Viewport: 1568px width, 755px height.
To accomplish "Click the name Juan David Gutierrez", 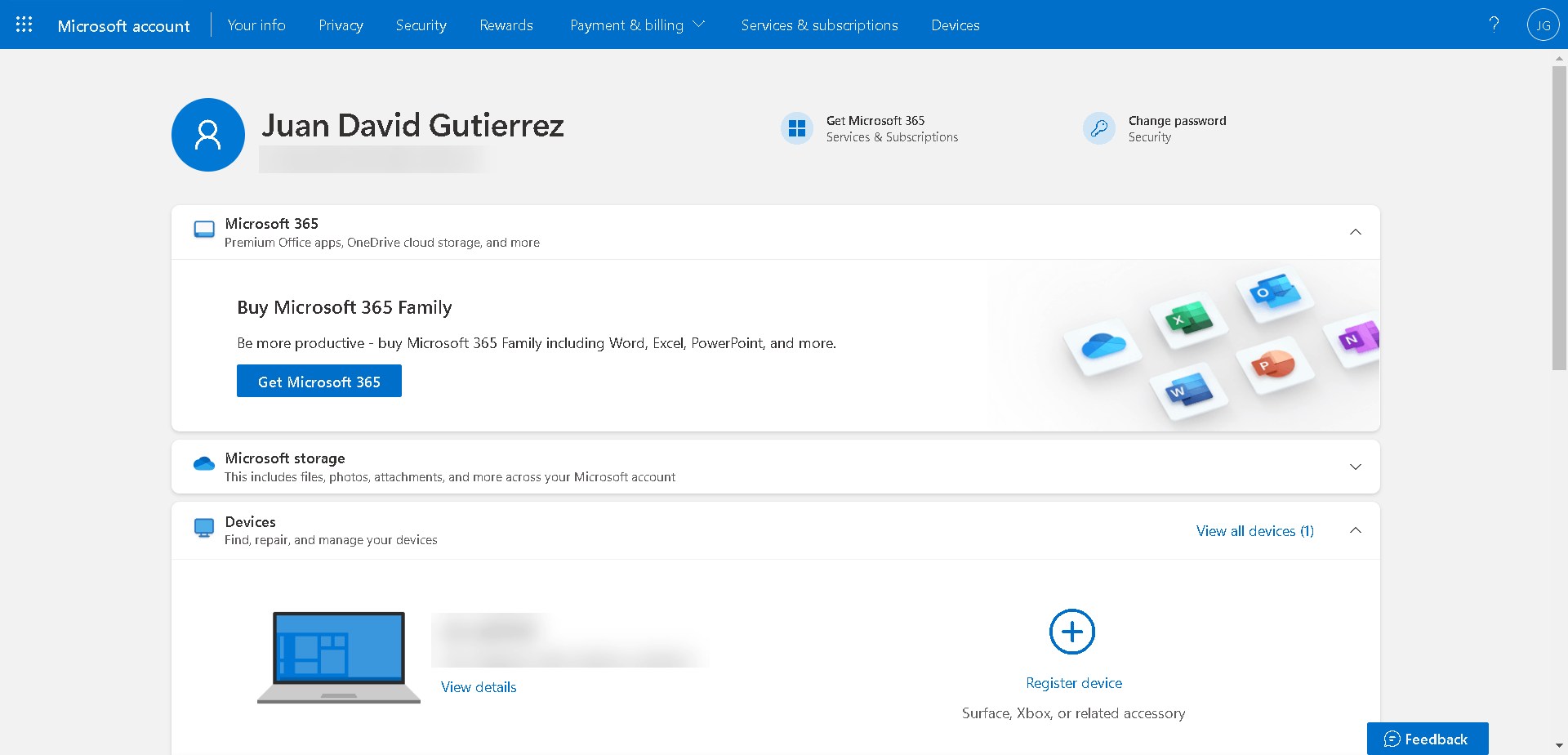I will (413, 125).
